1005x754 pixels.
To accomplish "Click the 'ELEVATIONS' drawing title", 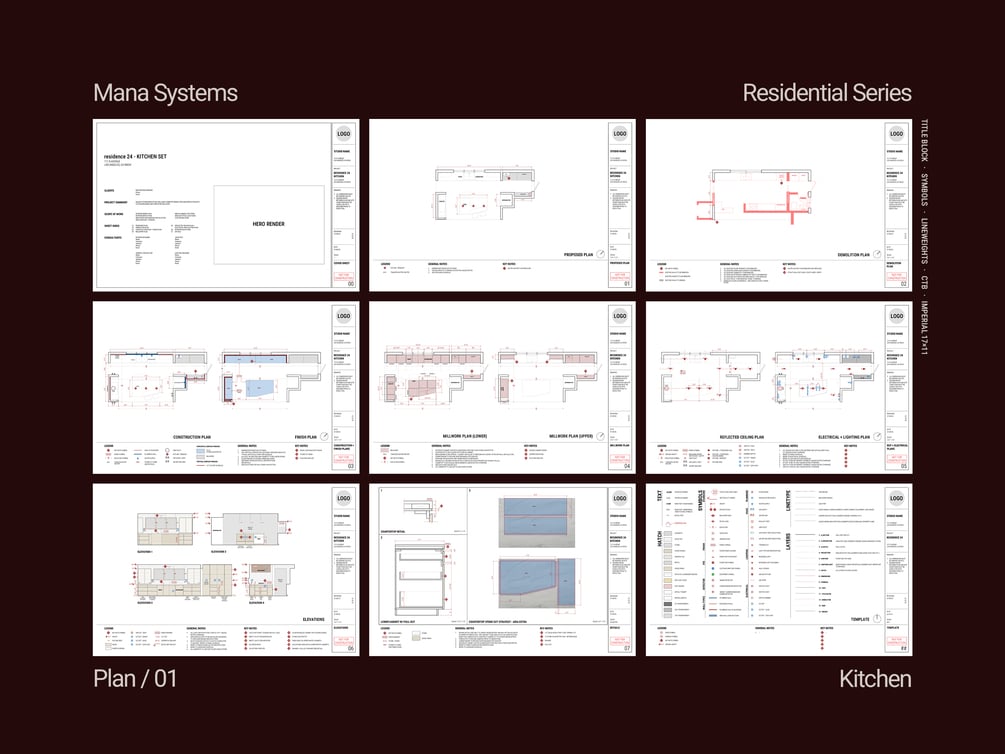I will point(313,619).
